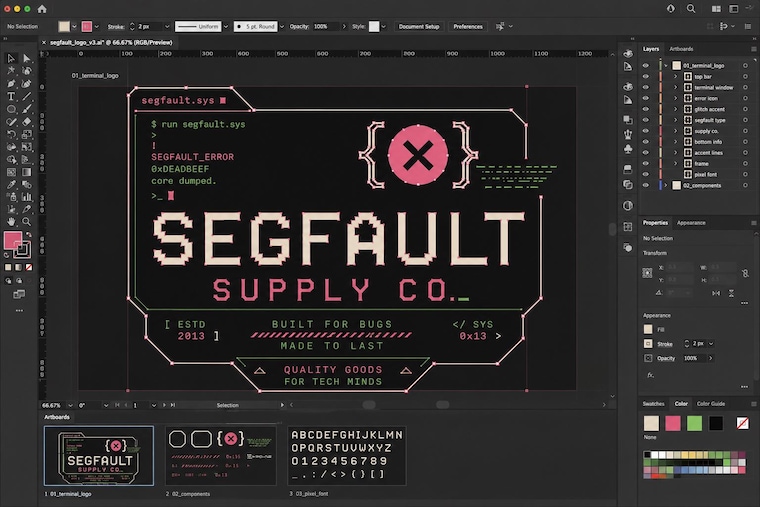This screenshot has width=760, height=507.
Task: Open the 5 pt. Round brush dropdown
Action: (x=282, y=27)
